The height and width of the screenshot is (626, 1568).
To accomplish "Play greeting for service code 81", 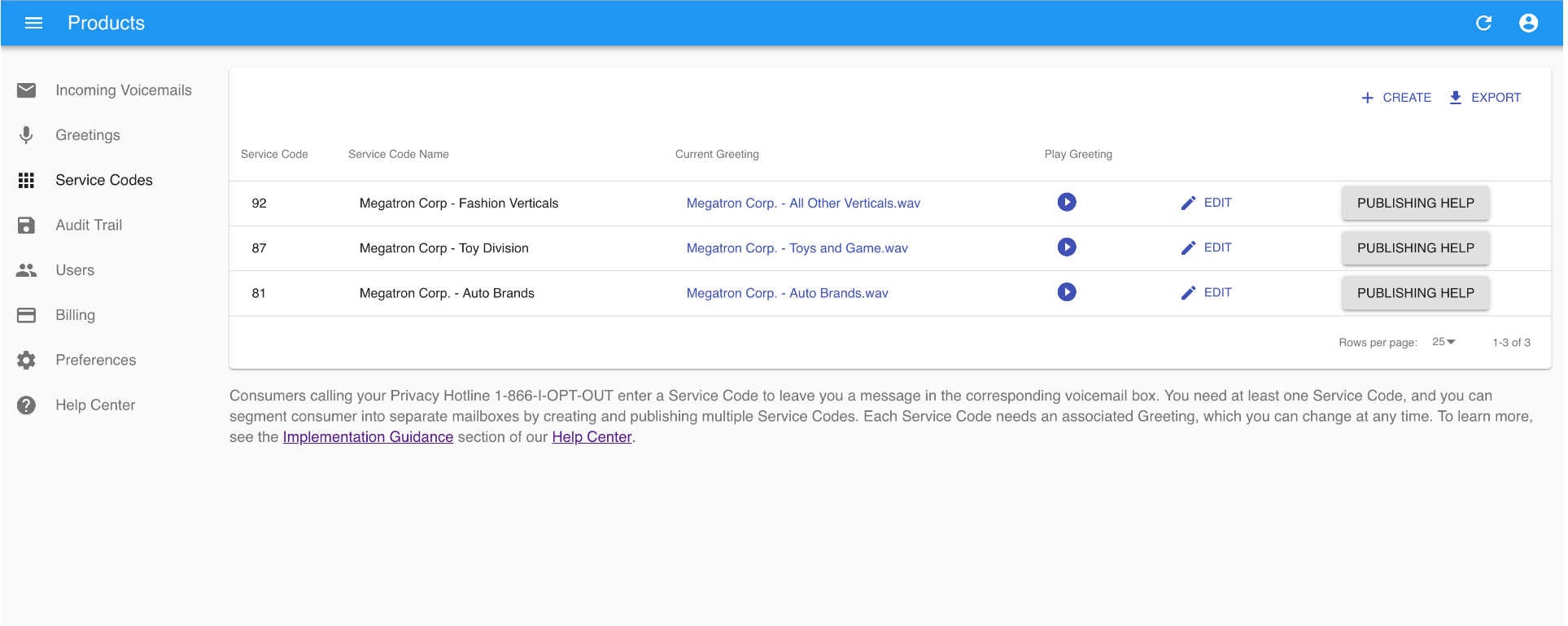I will click(x=1067, y=291).
